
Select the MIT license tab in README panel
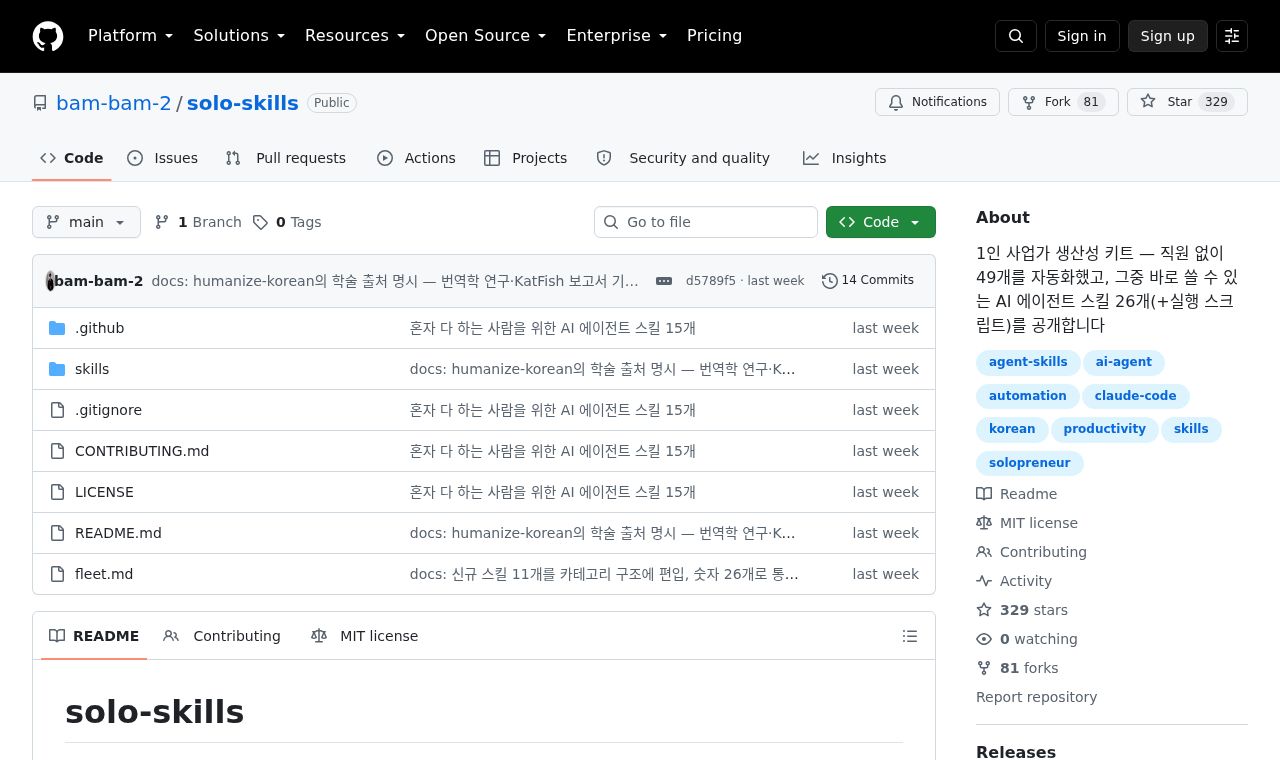(365, 636)
